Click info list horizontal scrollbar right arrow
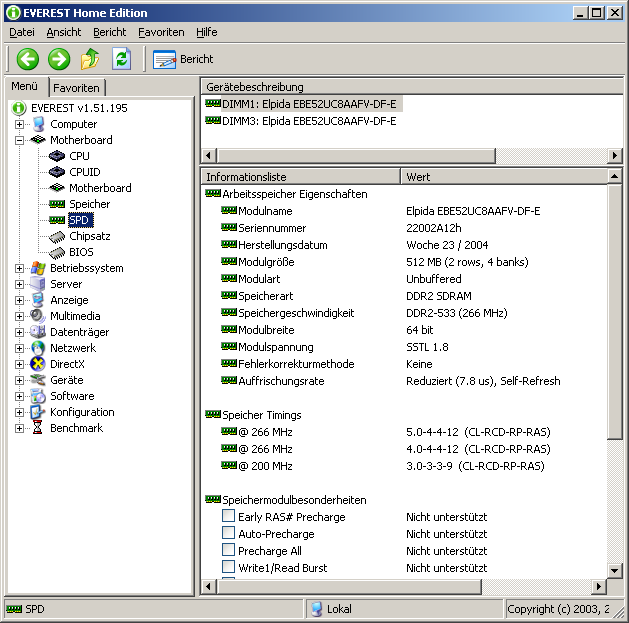Screen dimensions: 629x623 coord(599,586)
